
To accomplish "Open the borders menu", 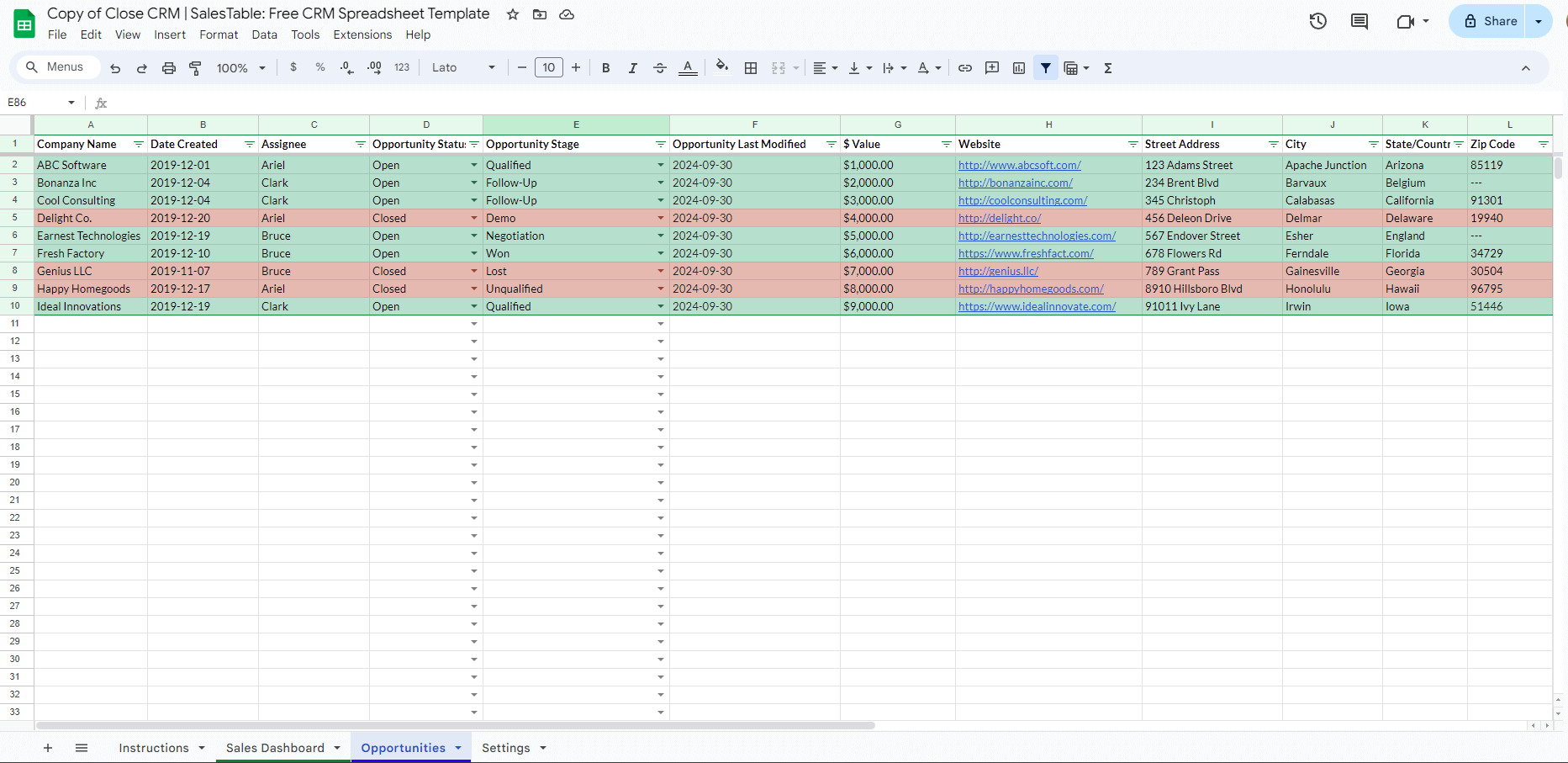I will tap(751, 67).
